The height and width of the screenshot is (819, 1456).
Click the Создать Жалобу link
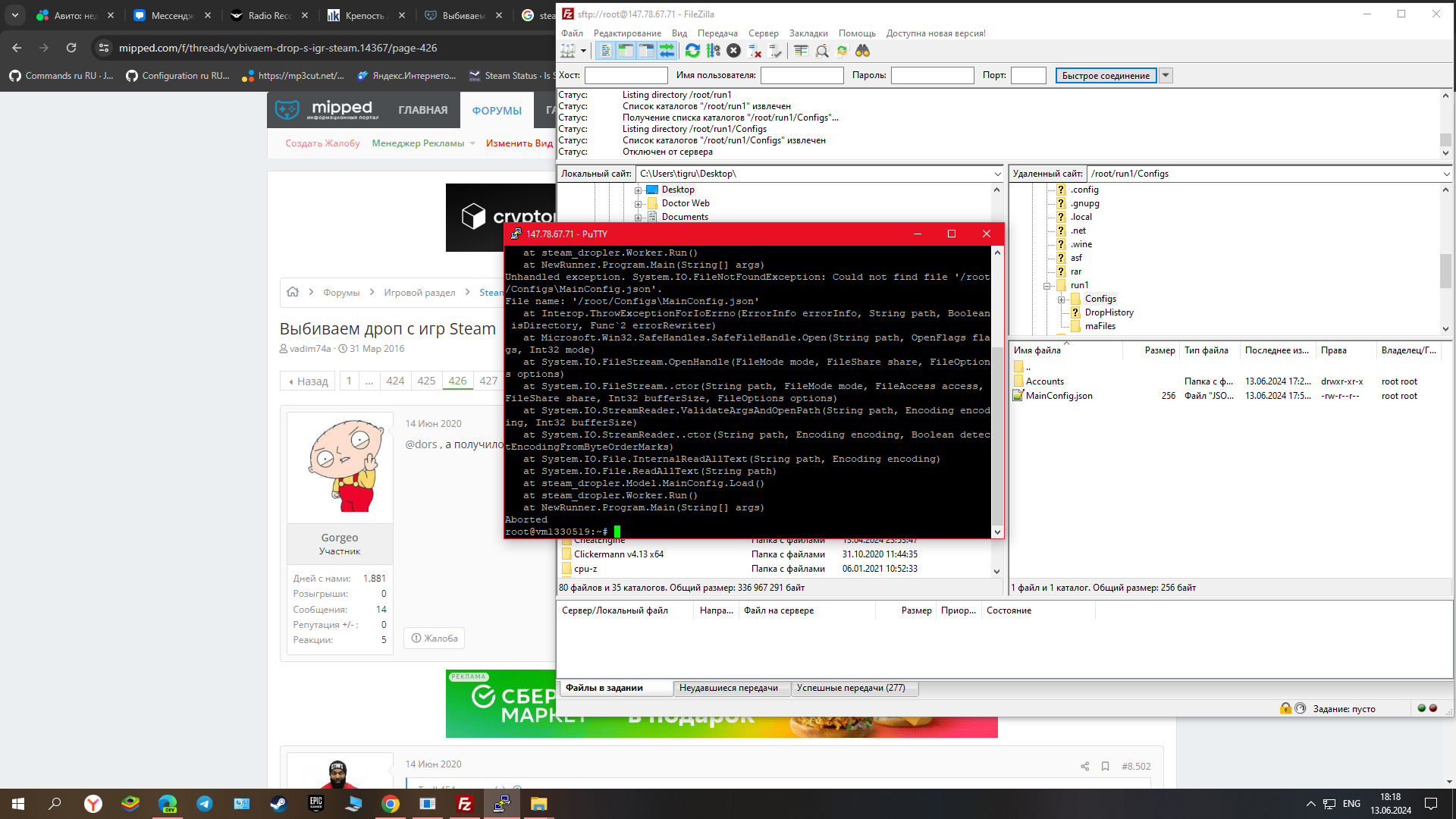[322, 143]
